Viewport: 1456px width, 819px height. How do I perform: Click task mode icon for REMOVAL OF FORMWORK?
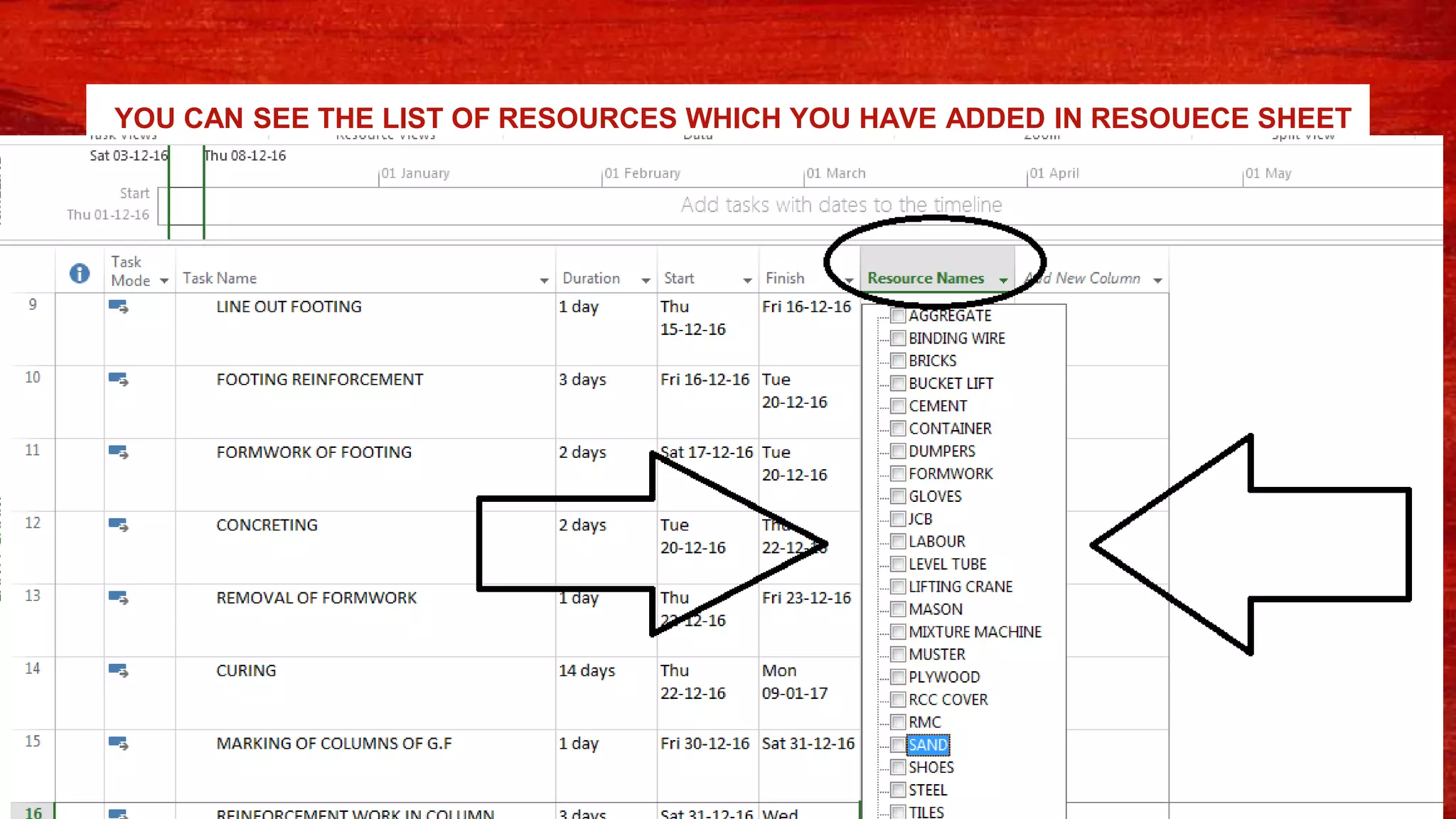118,598
